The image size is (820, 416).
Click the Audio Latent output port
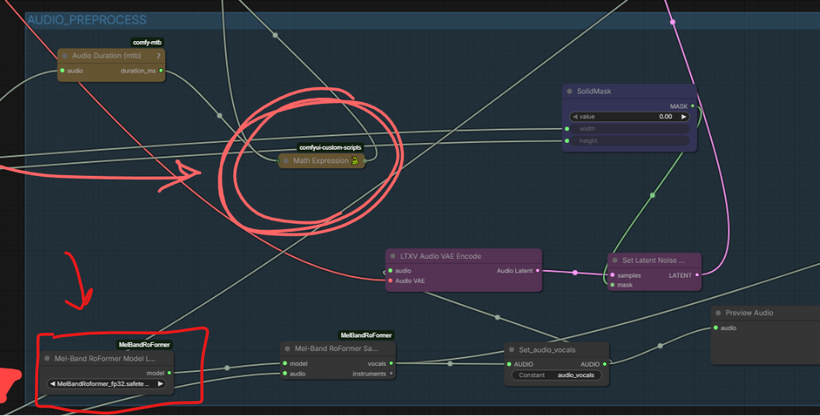pyautogui.click(x=537, y=270)
